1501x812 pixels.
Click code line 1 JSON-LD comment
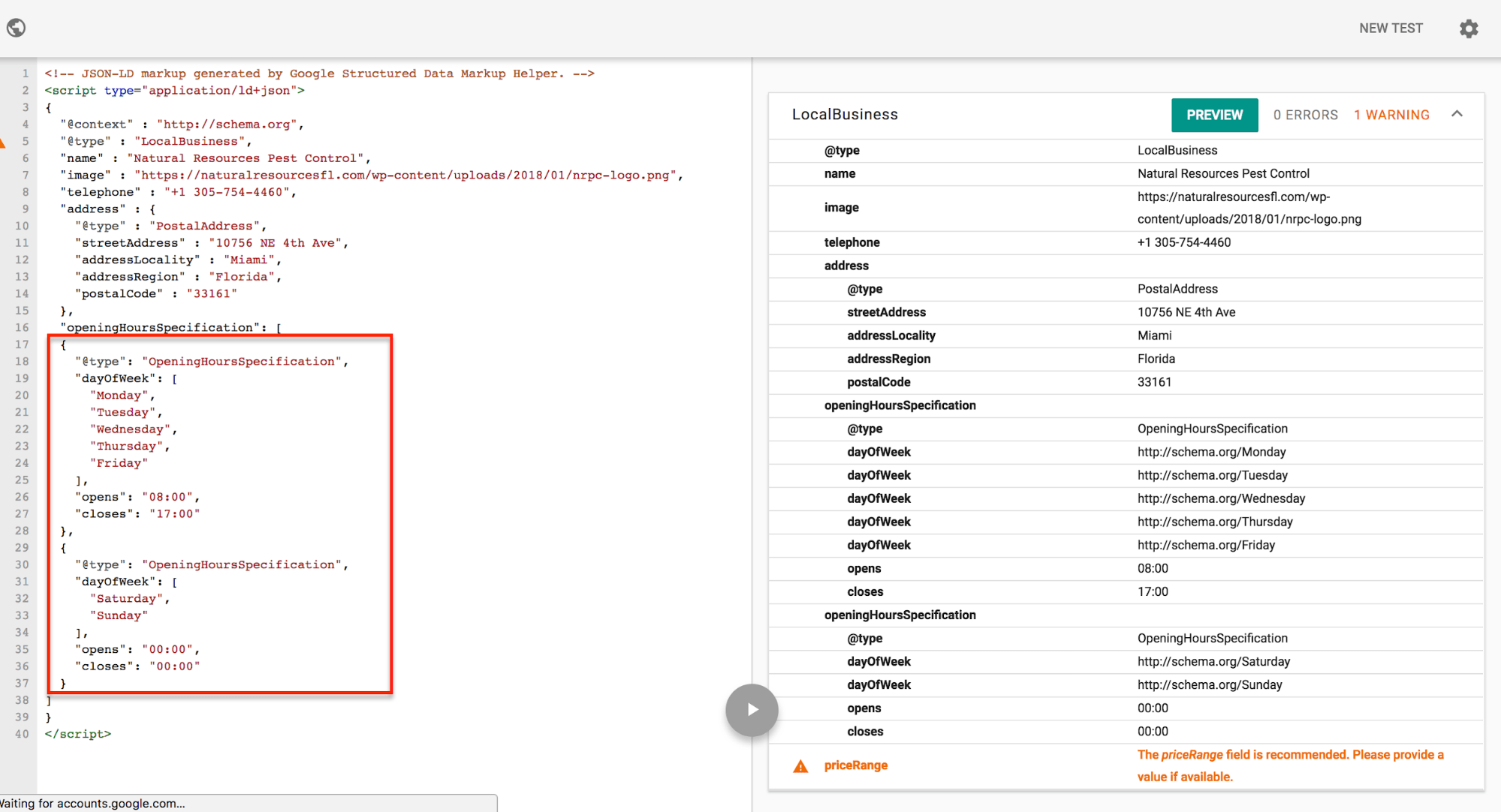319,74
